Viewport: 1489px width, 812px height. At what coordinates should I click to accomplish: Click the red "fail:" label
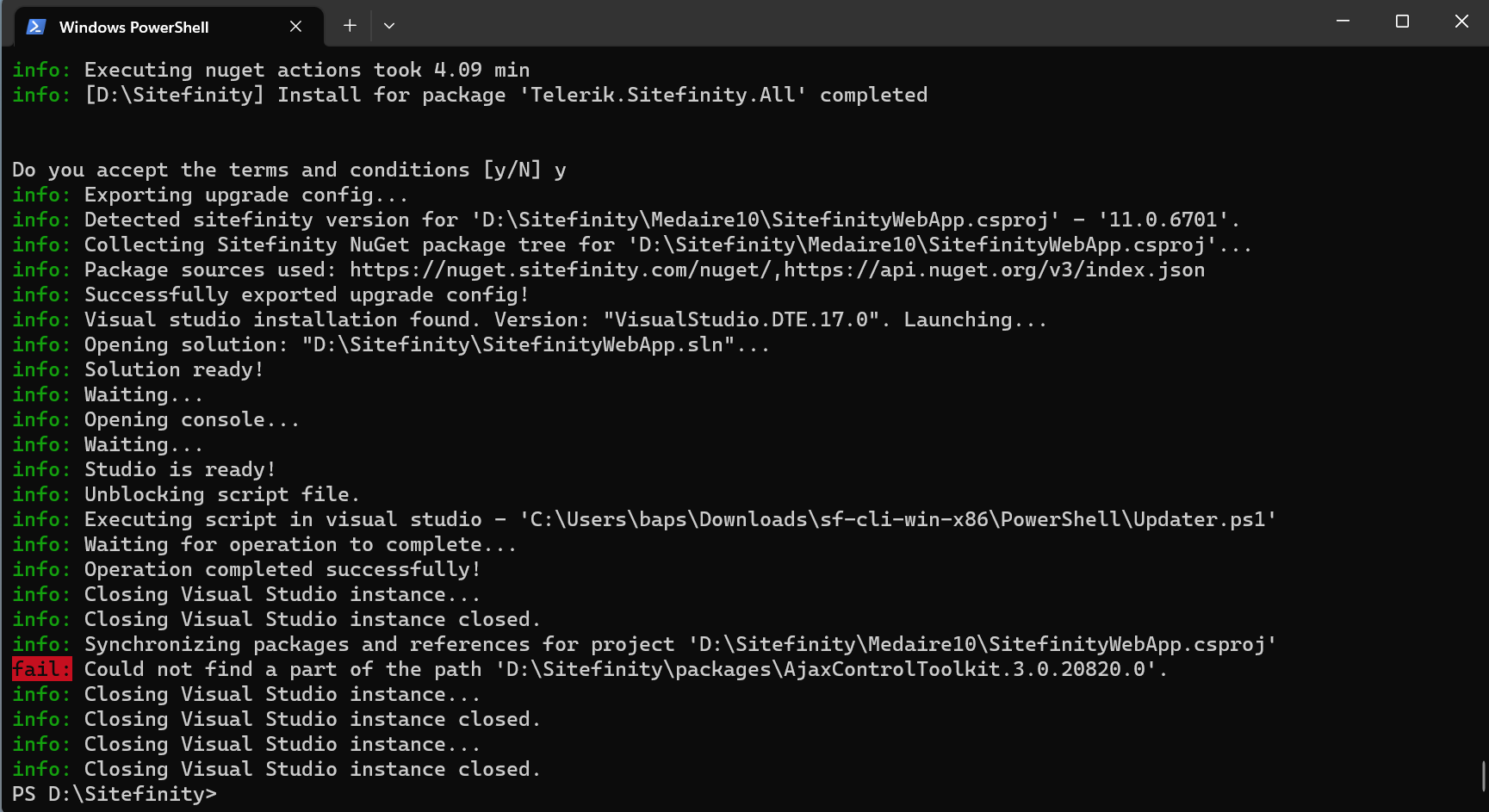click(41, 669)
